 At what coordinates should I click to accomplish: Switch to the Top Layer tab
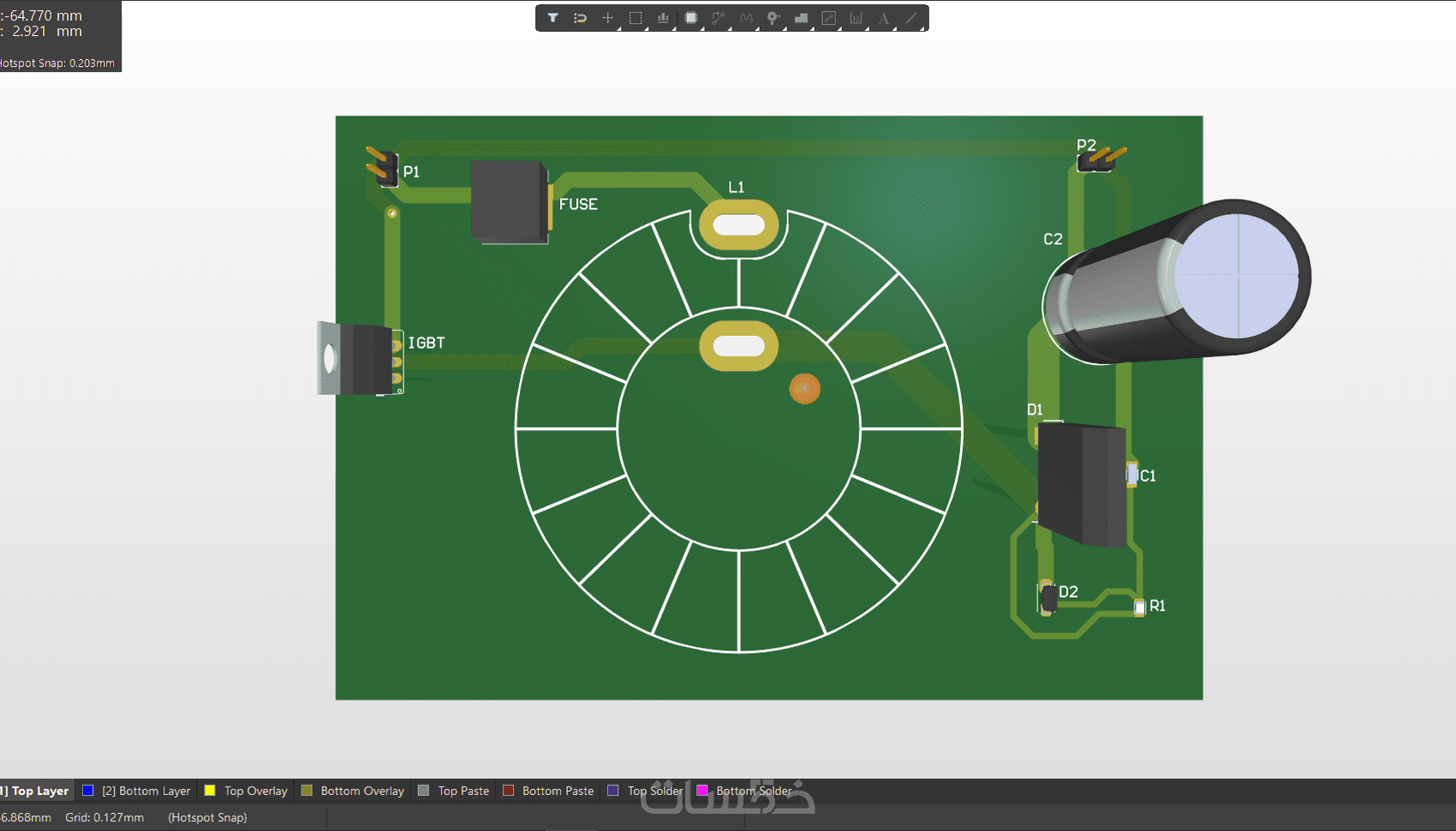[x=39, y=791]
